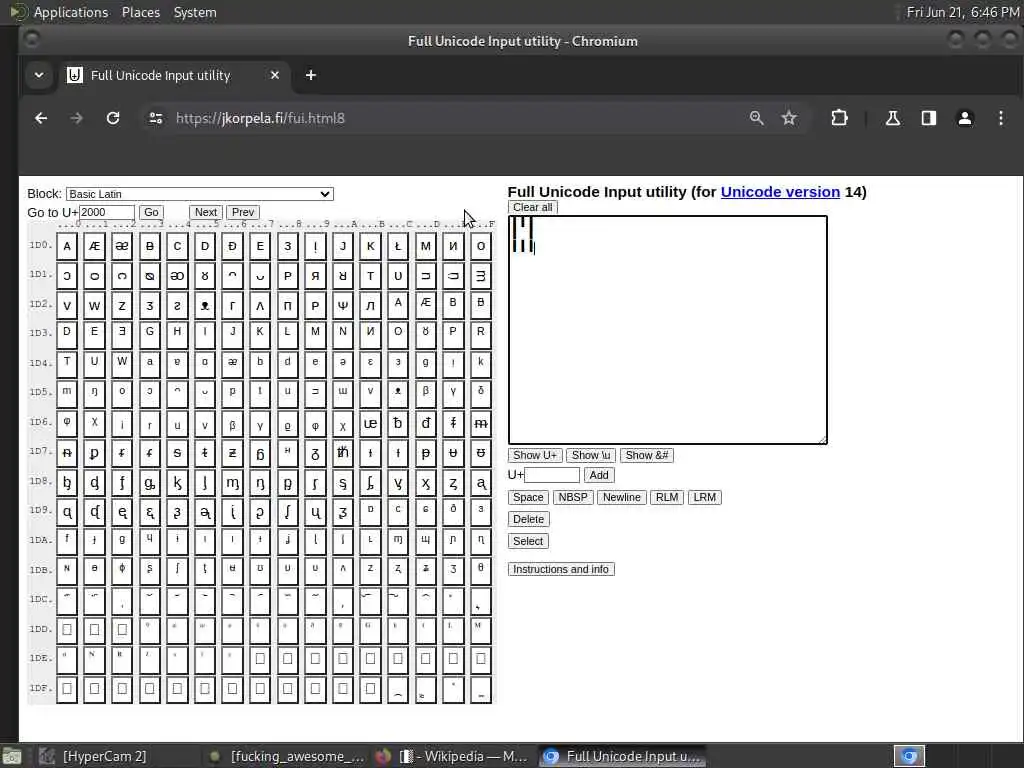Insert the first character in row 1D9
Viewport: 1024px width, 768px height.
(67, 512)
